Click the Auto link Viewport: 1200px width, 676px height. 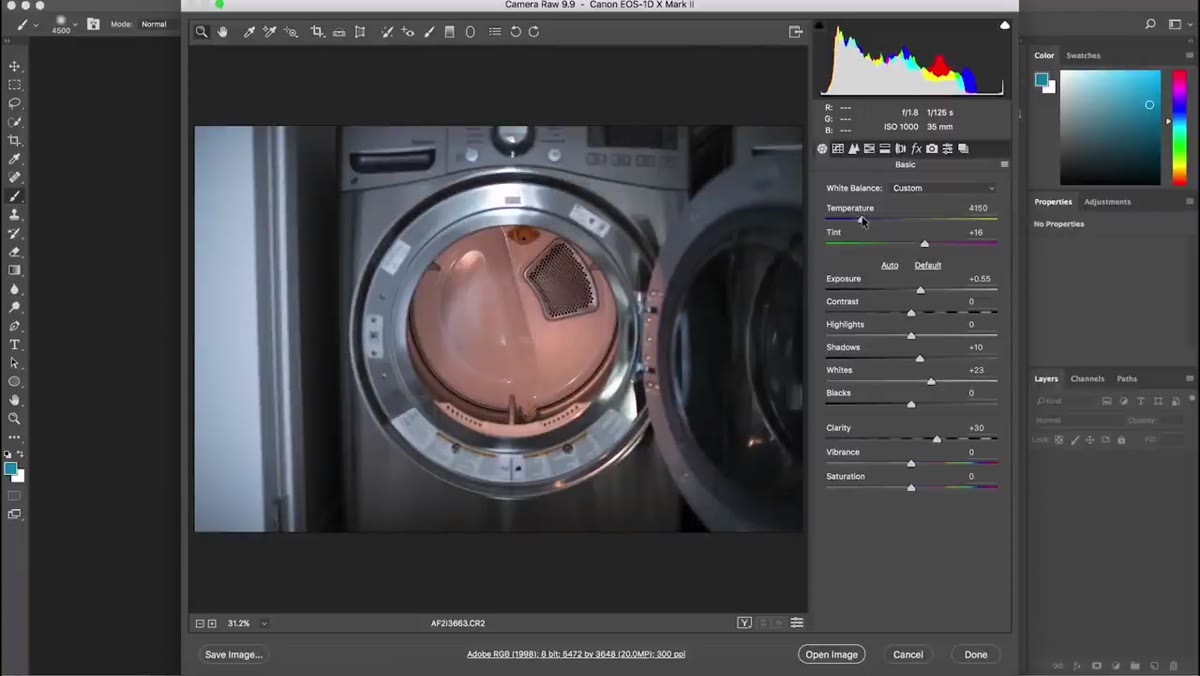tap(890, 265)
